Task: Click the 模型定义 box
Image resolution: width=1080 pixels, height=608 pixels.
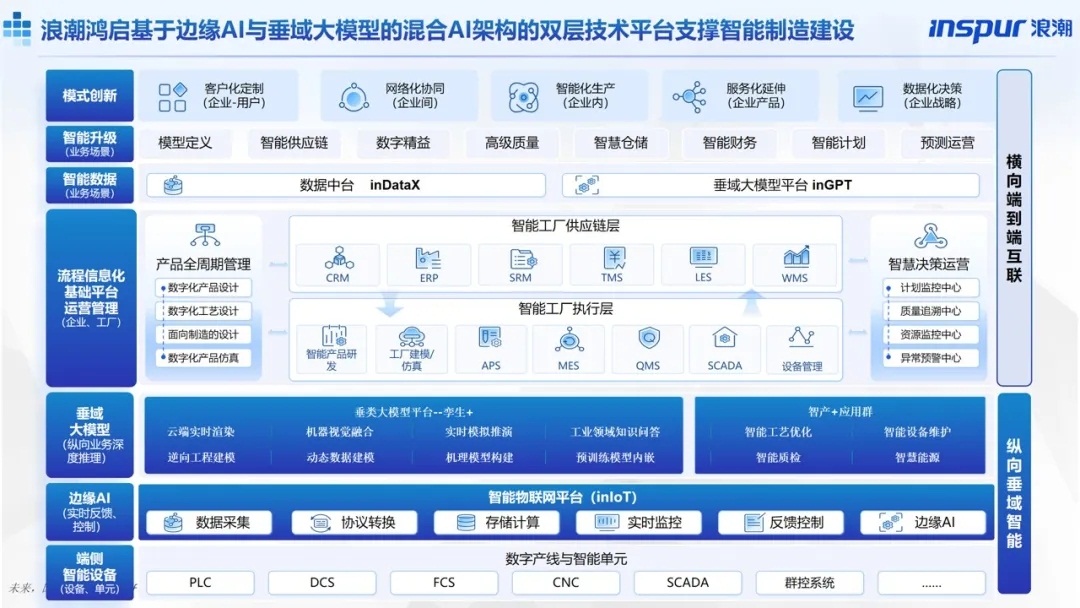Action: pyautogui.click(x=185, y=143)
